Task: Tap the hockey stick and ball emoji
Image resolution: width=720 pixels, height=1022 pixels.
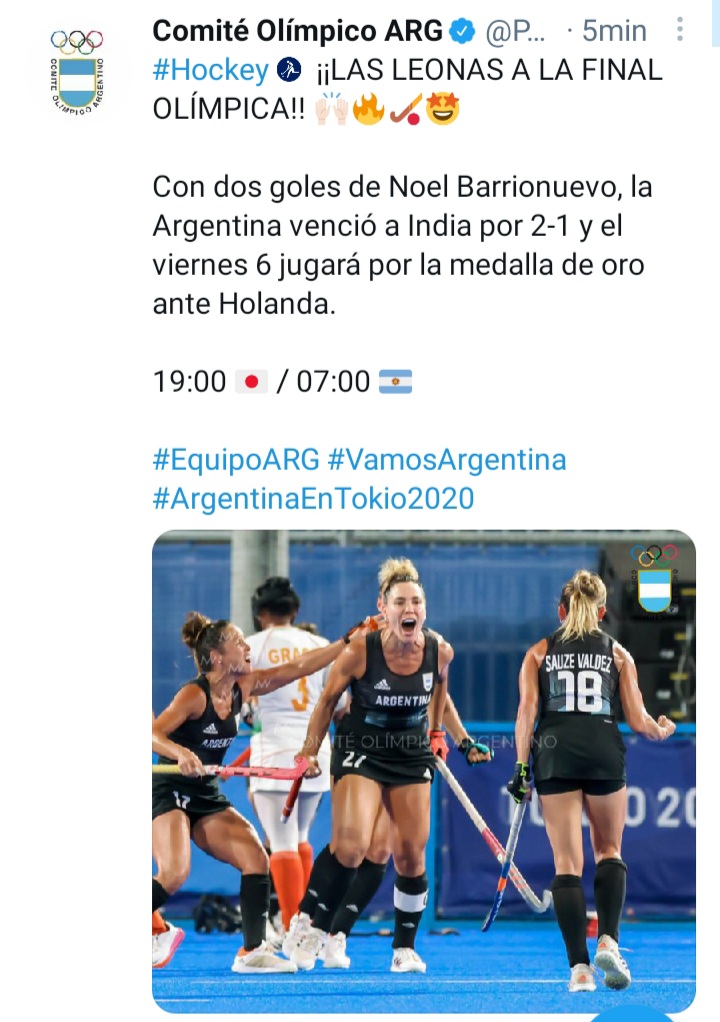Action: click(x=406, y=109)
